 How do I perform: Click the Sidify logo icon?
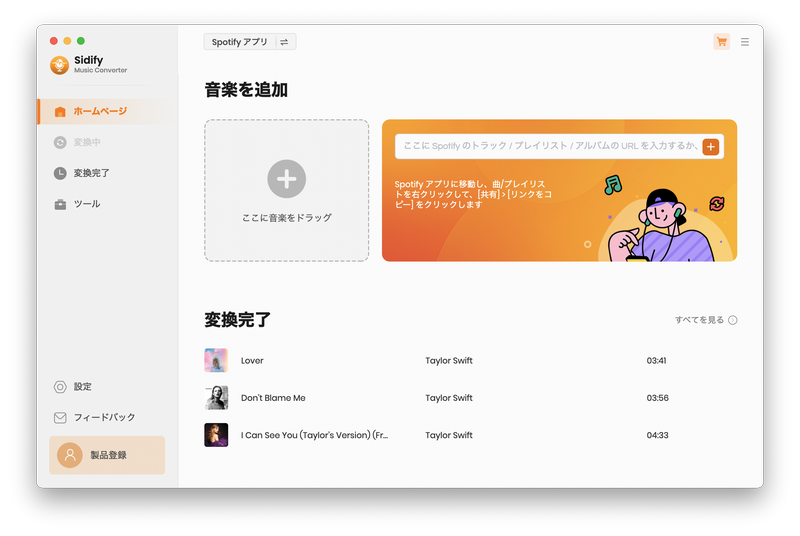[x=60, y=65]
